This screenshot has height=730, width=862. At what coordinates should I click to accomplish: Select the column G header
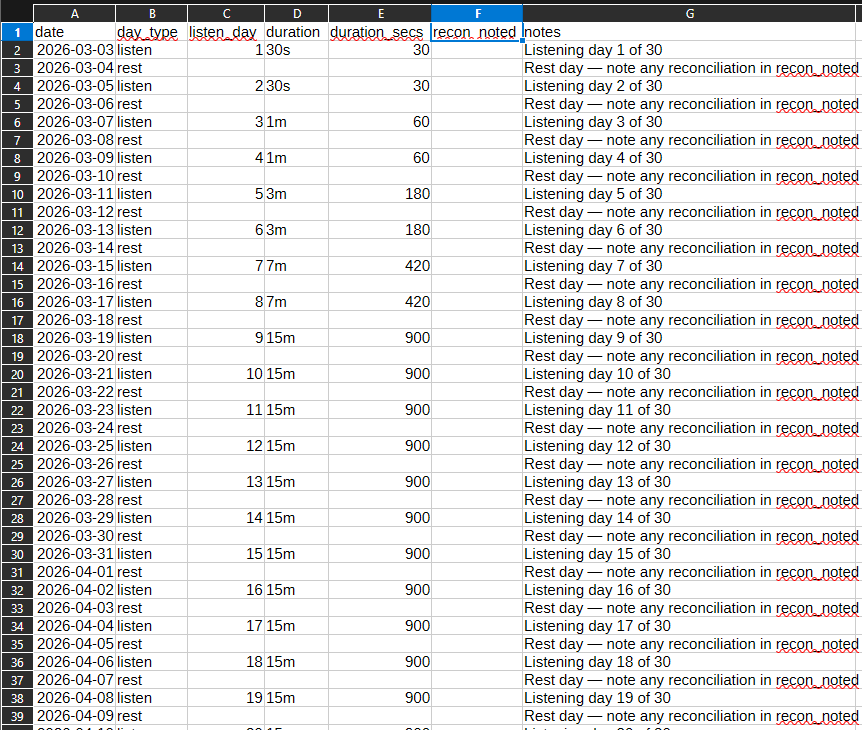pyautogui.click(x=691, y=14)
